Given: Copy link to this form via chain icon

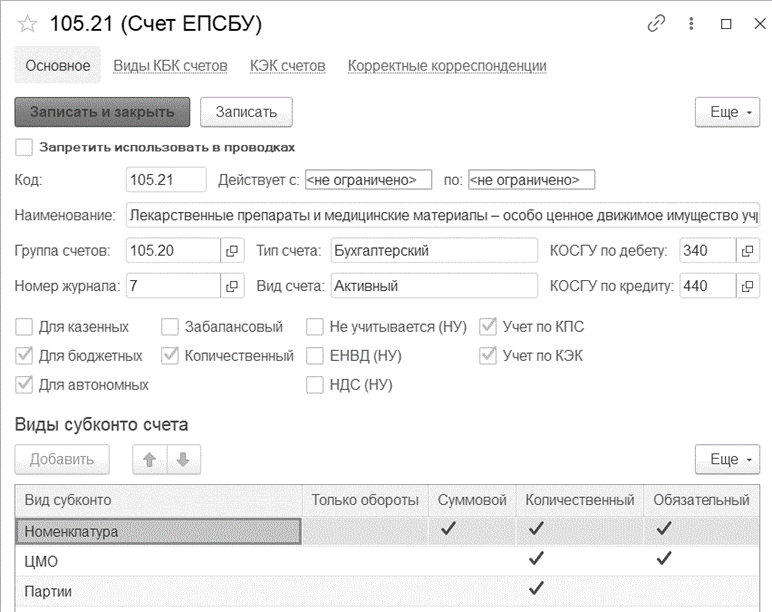Looking at the screenshot, I should pyautogui.click(x=656, y=23).
